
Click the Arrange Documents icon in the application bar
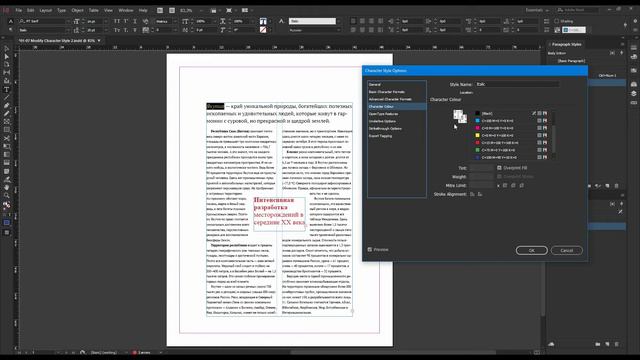click(x=245, y=10)
